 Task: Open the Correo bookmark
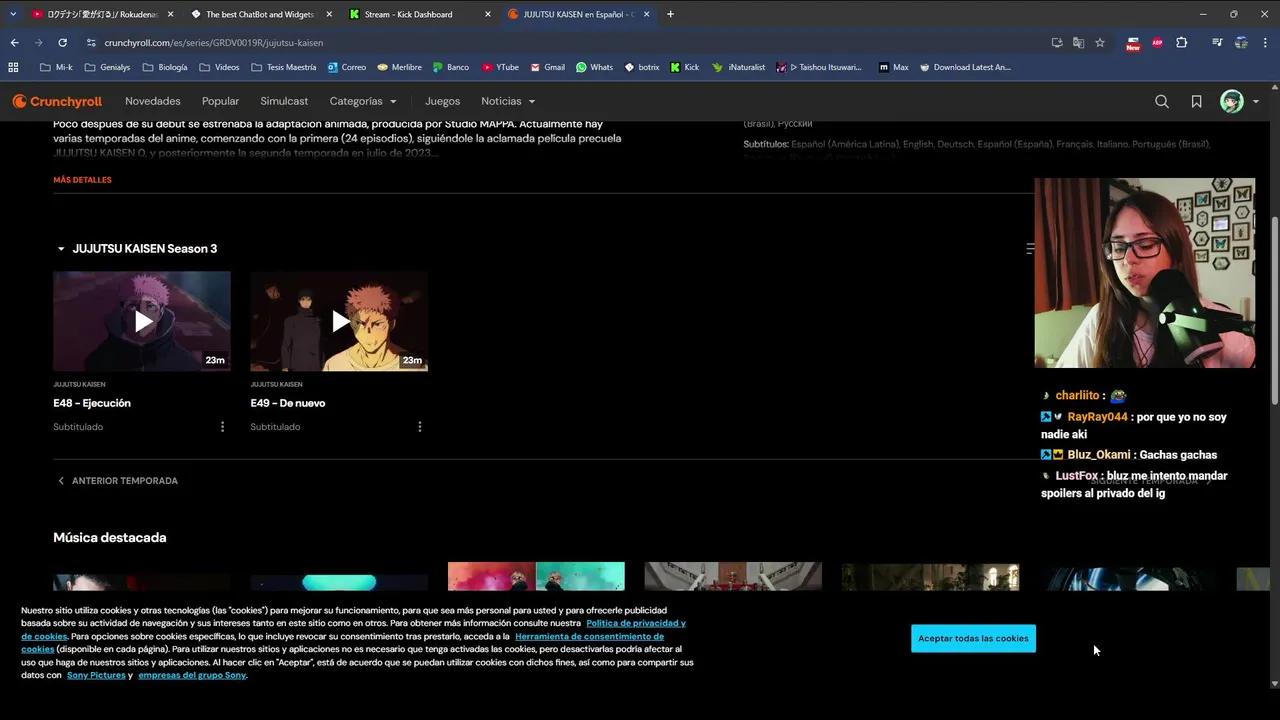[347, 67]
